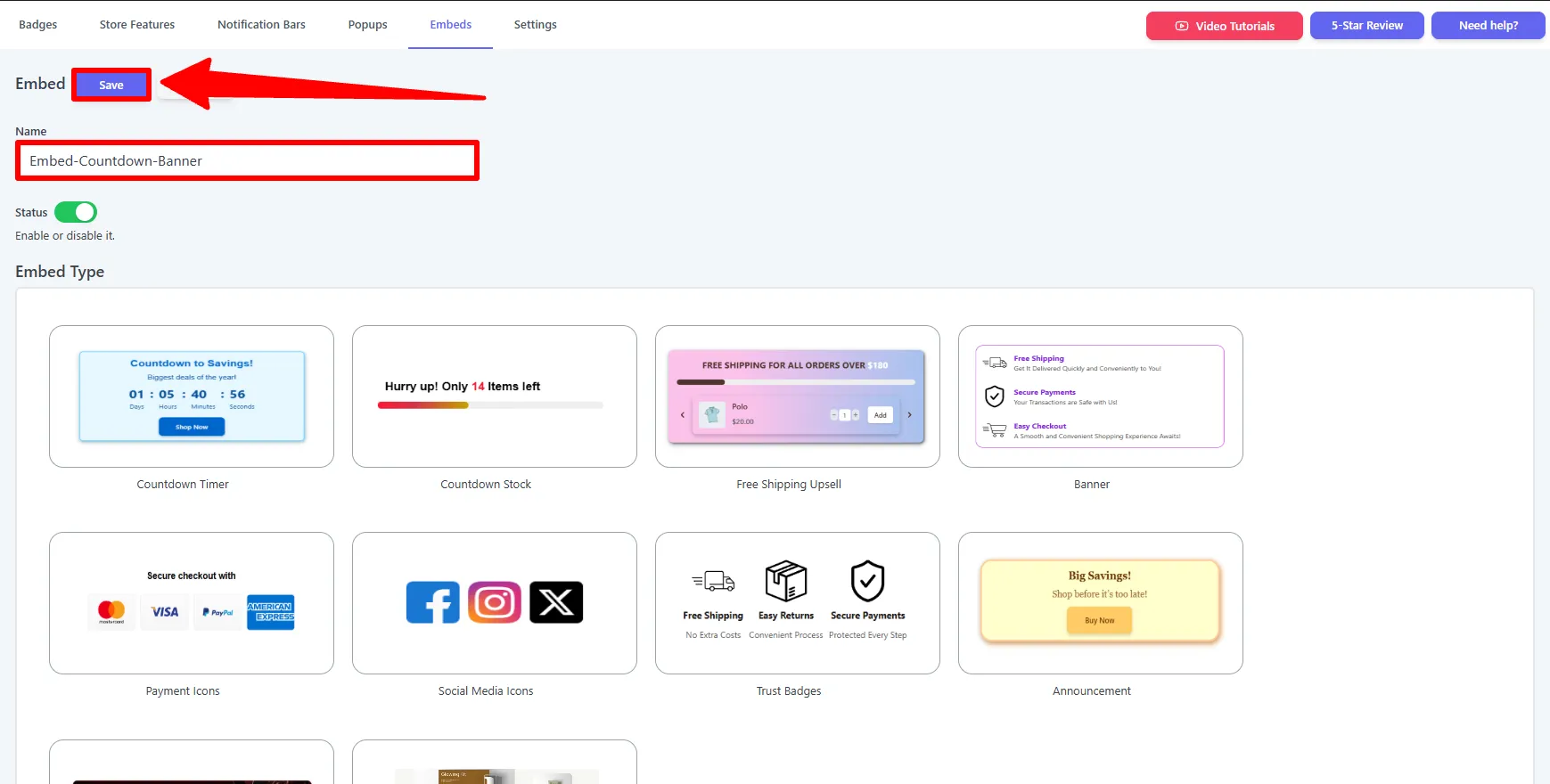Open Video Tutorials
This screenshot has width=1550, height=784.
(1225, 26)
